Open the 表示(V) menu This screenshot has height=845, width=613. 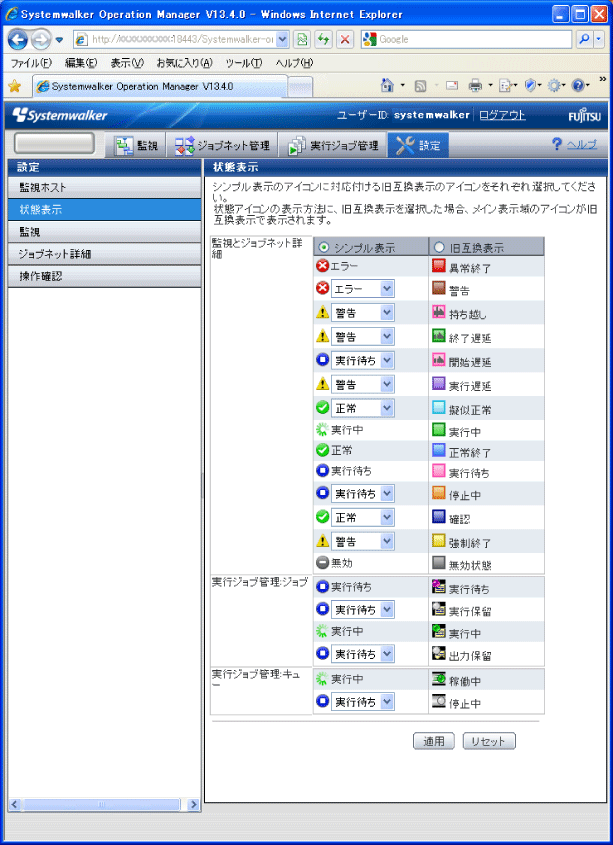[127, 63]
